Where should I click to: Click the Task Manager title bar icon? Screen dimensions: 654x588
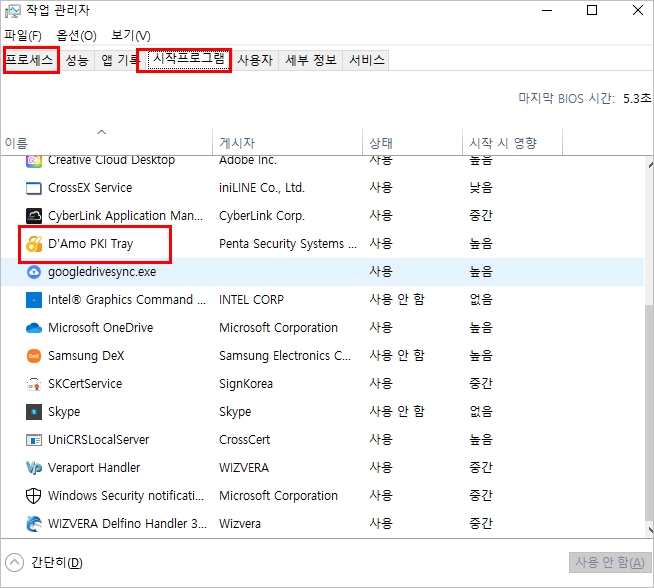tap(12, 11)
